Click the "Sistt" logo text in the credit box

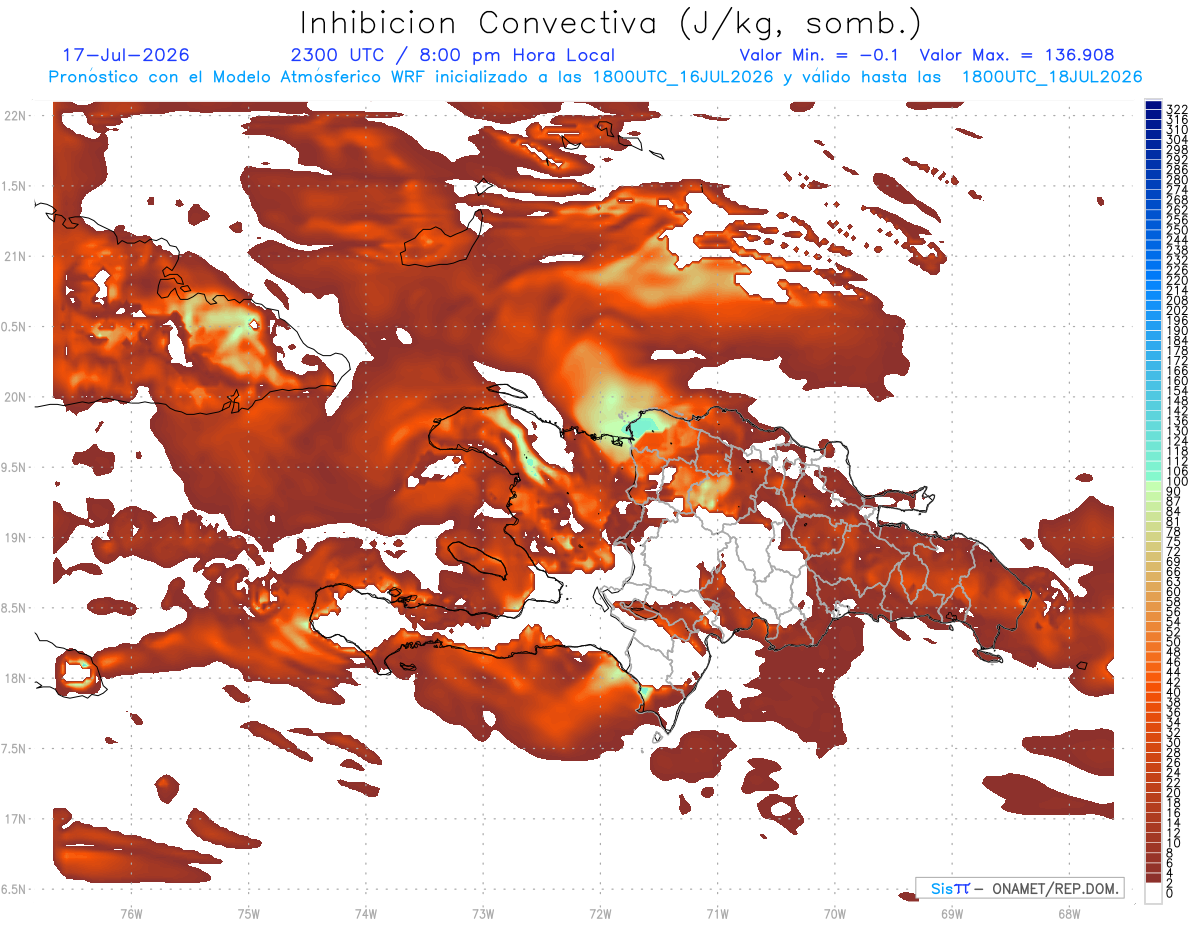950,888
